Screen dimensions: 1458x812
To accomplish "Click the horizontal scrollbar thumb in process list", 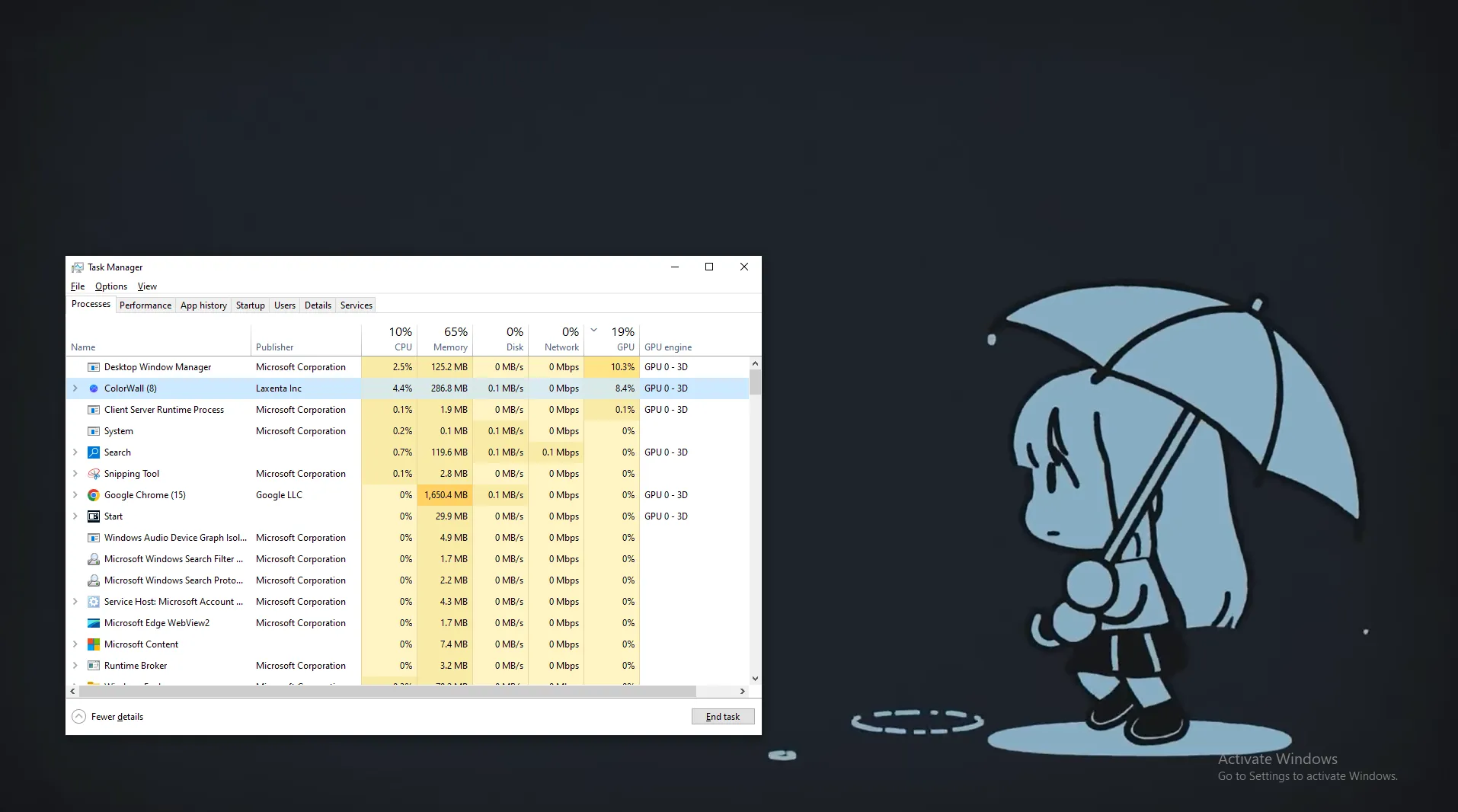I will [388, 692].
